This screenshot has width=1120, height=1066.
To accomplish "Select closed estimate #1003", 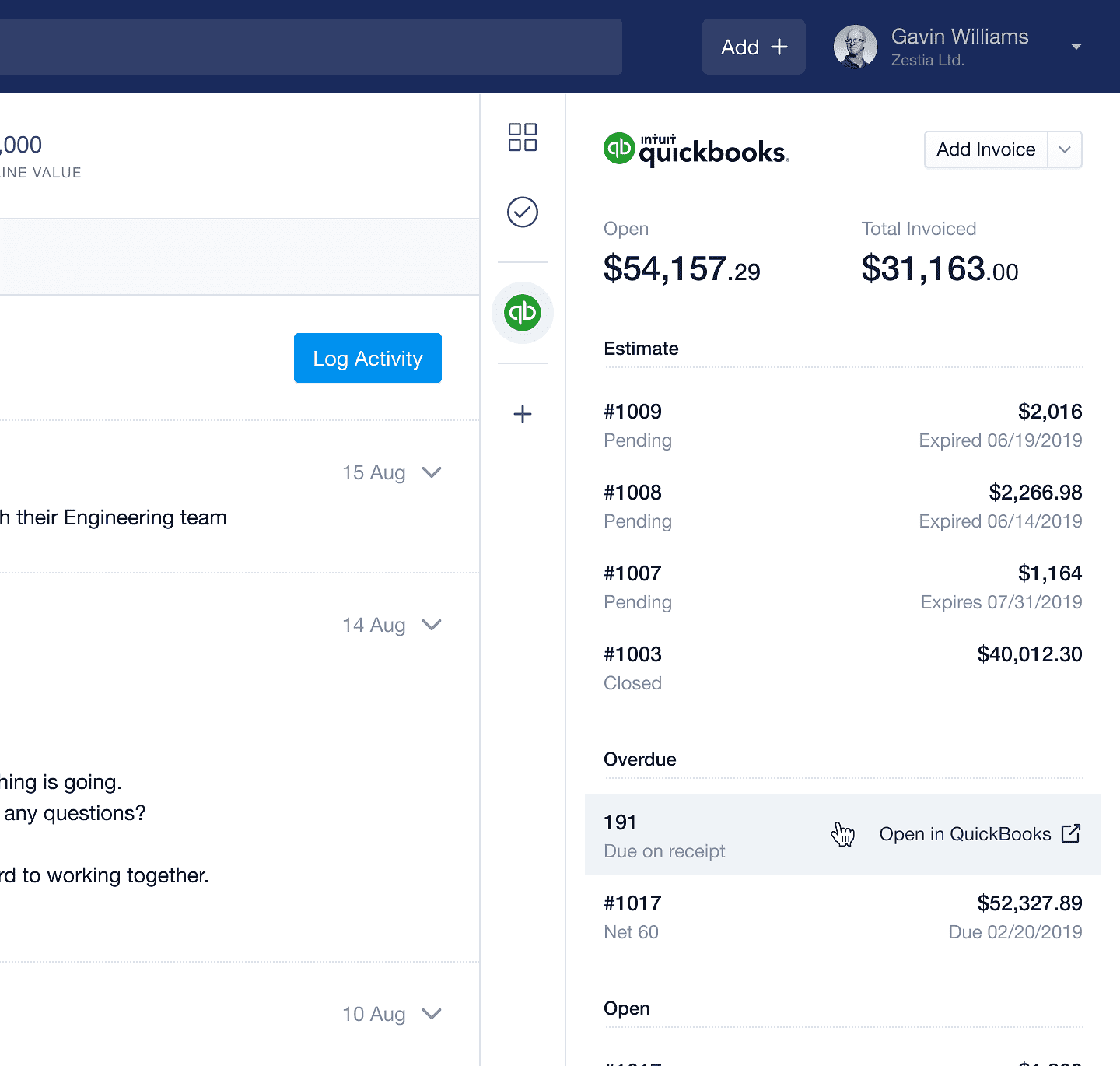I will point(843,668).
